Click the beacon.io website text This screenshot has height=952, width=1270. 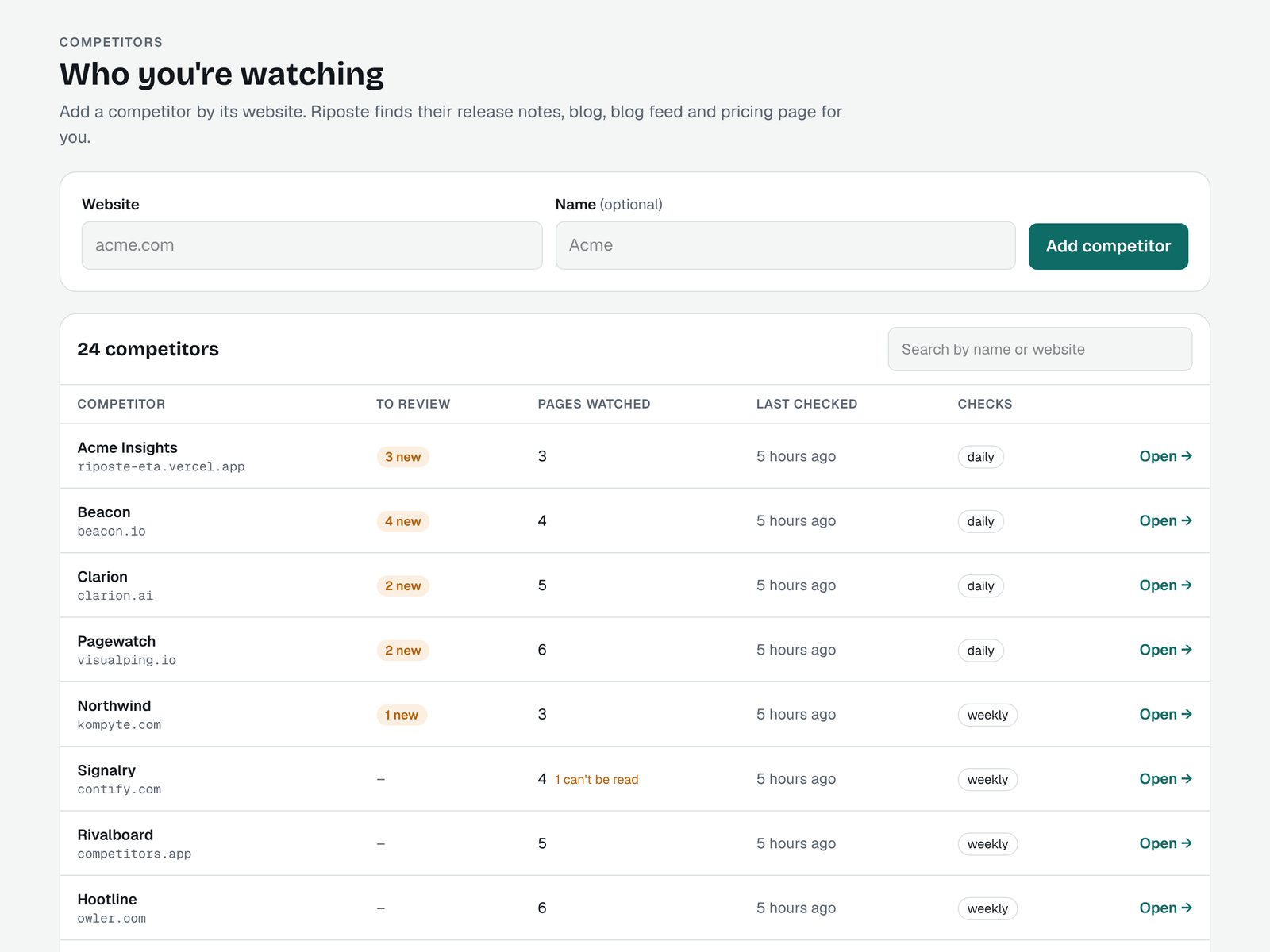point(111,532)
